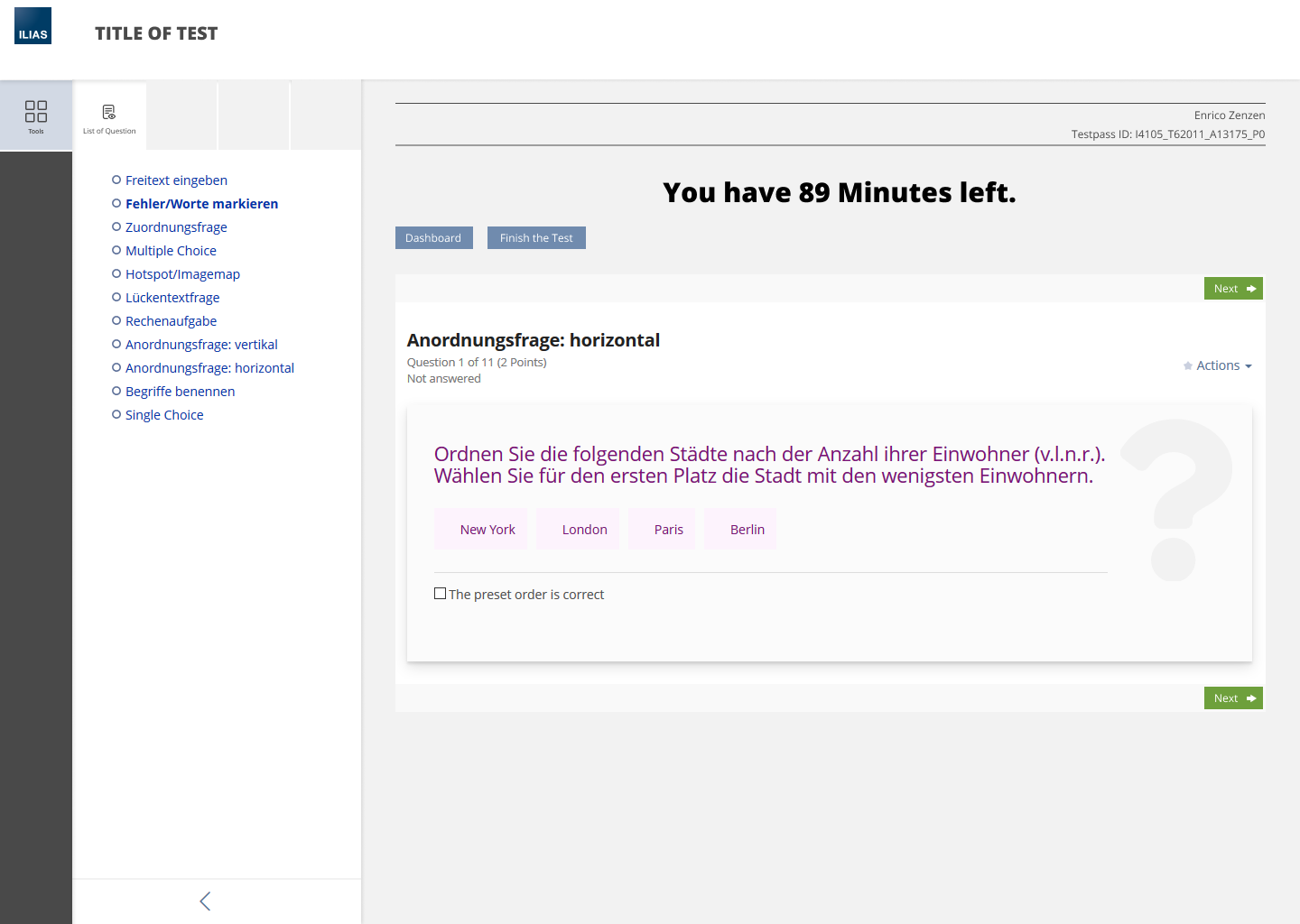Click the star icon next to Actions
The image size is (1300, 924).
[x=1188, y=366]
